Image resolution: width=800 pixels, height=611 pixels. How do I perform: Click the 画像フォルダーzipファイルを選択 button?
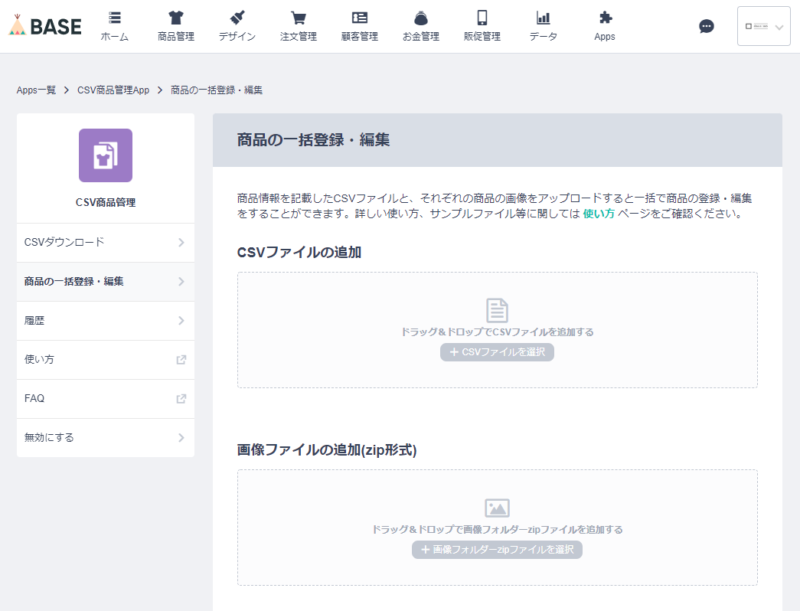coord(497,549)
